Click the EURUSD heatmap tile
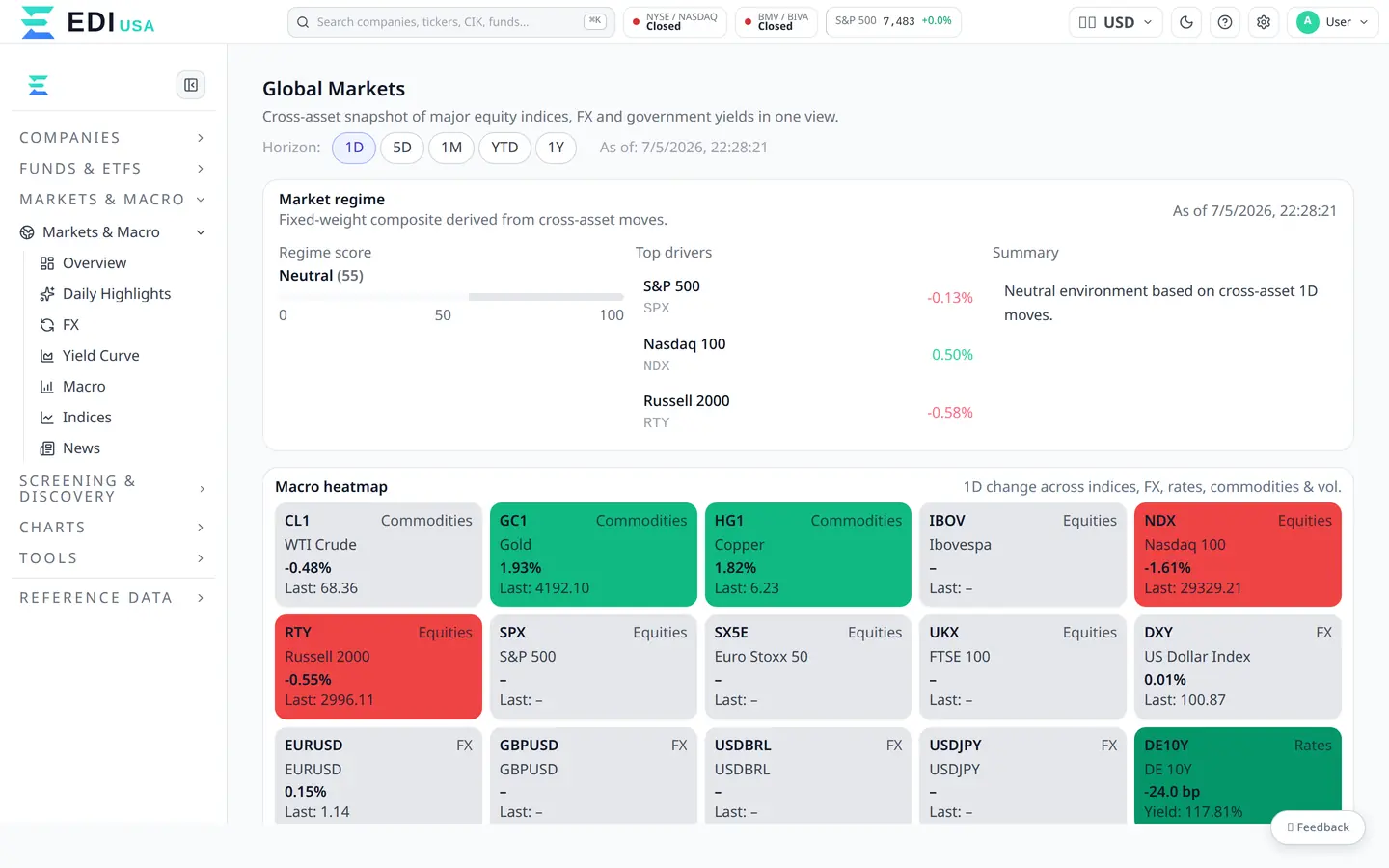This screenshot has height=868, width=1389. point(378,775)
